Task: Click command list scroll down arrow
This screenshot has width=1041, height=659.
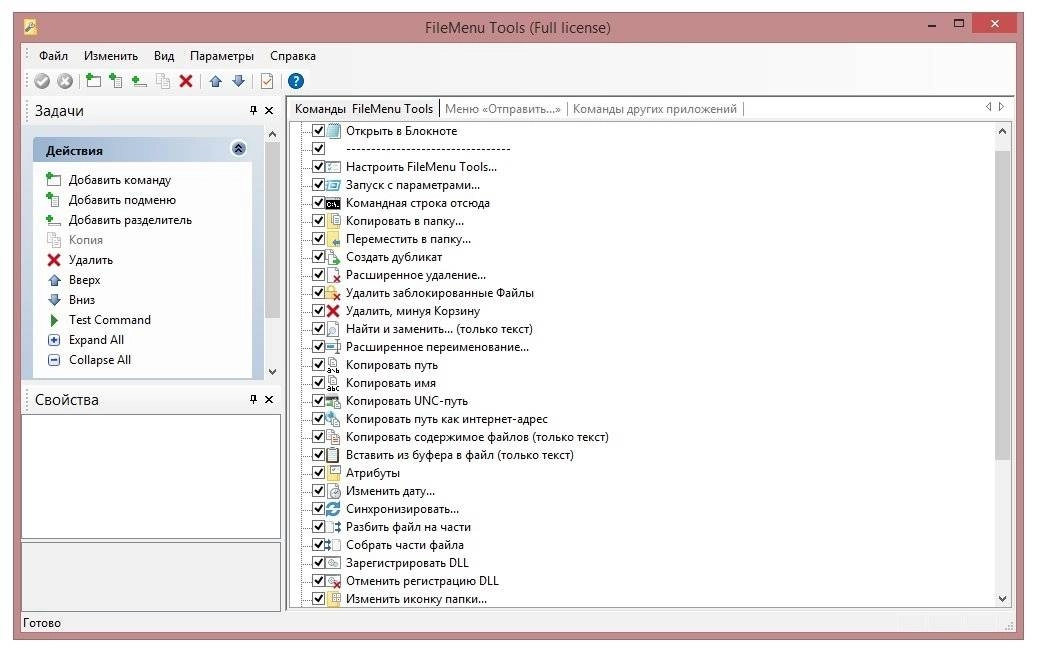Action: click(x=1002, y=598)
